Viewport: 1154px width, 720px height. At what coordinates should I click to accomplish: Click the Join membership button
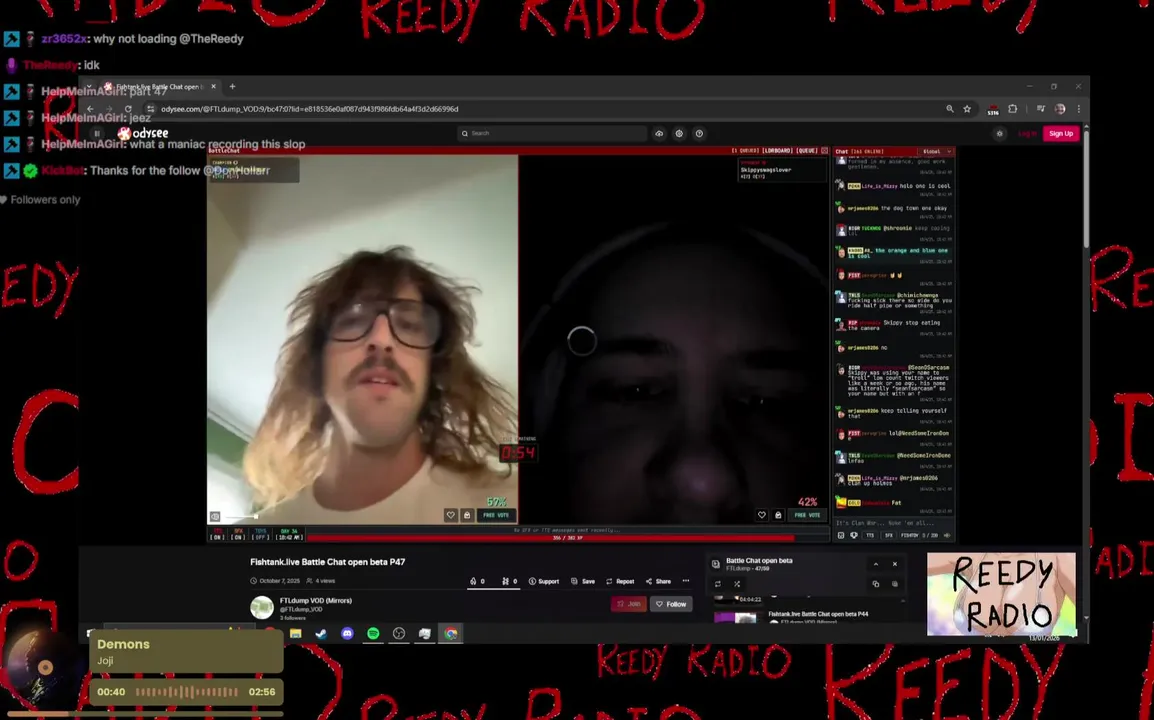pos(629,604)
